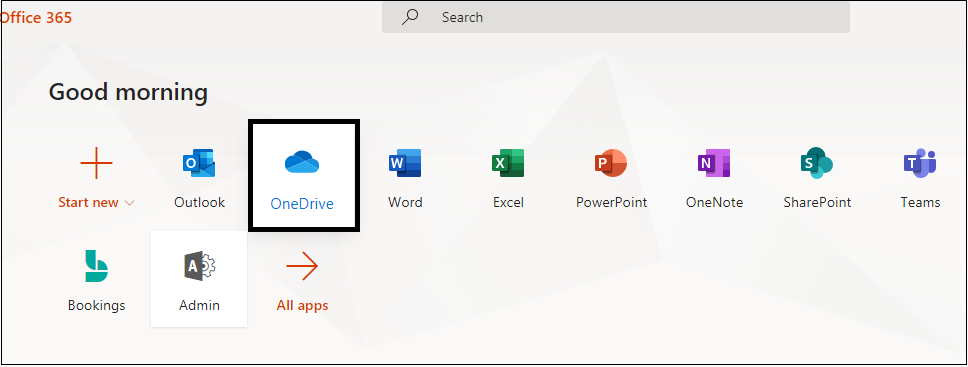Open the Admin center icon
The width and height of the screenshot is (968, 367).
tap(199, 266)
